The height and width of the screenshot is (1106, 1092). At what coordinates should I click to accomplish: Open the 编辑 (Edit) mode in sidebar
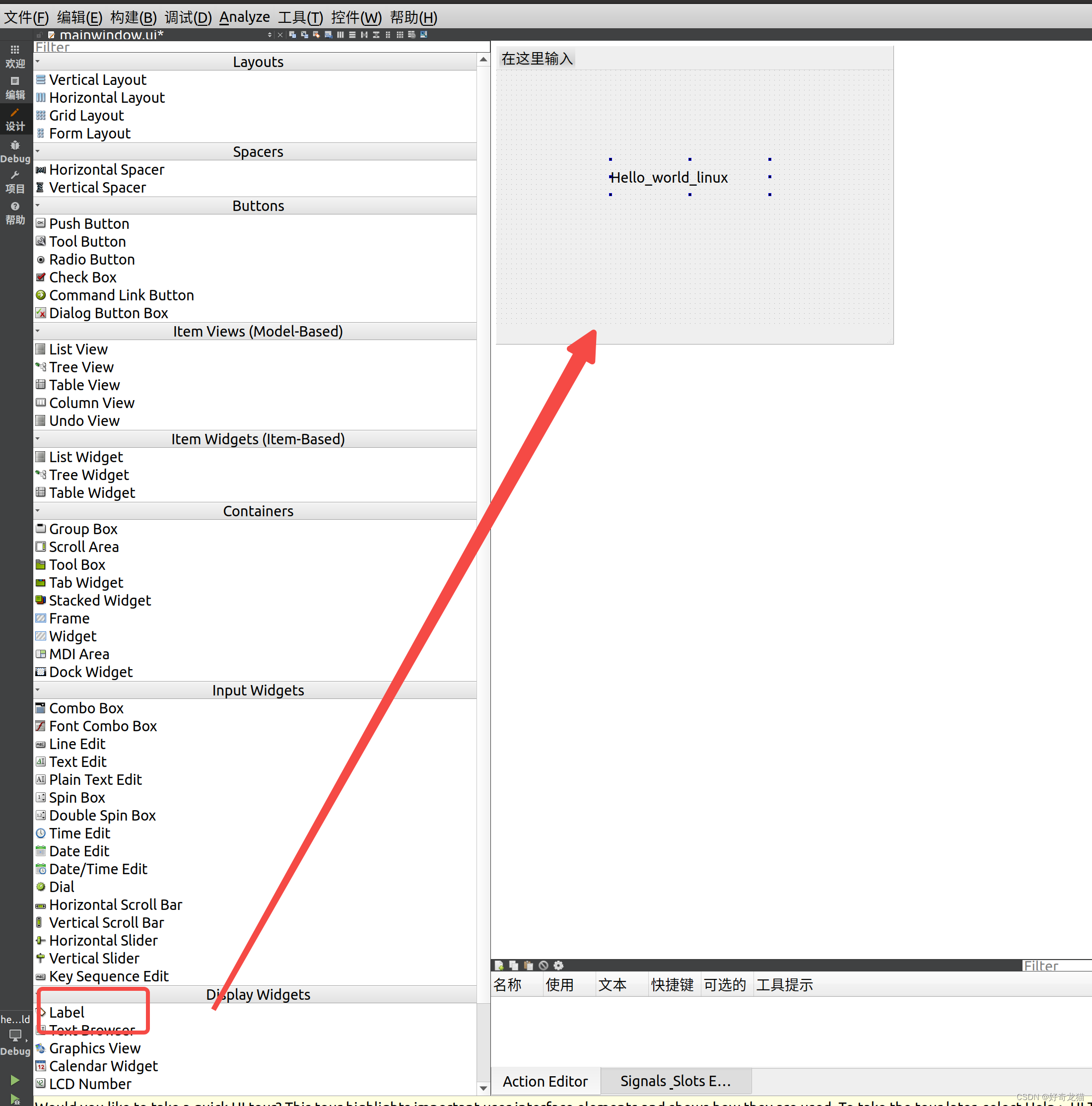click(15, 88)
